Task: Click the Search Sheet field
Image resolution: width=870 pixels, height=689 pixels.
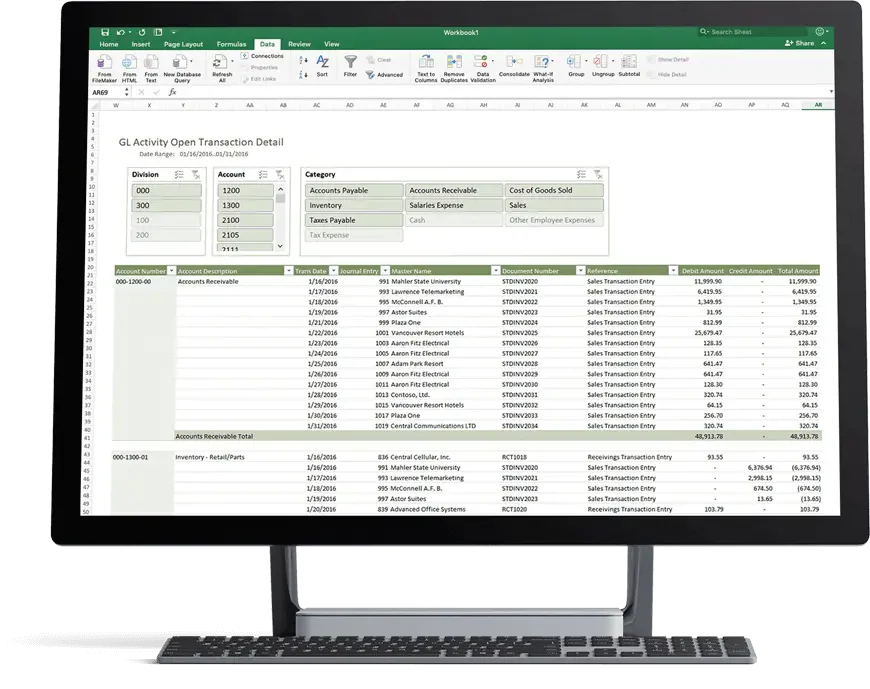Action: coord(752,32)
